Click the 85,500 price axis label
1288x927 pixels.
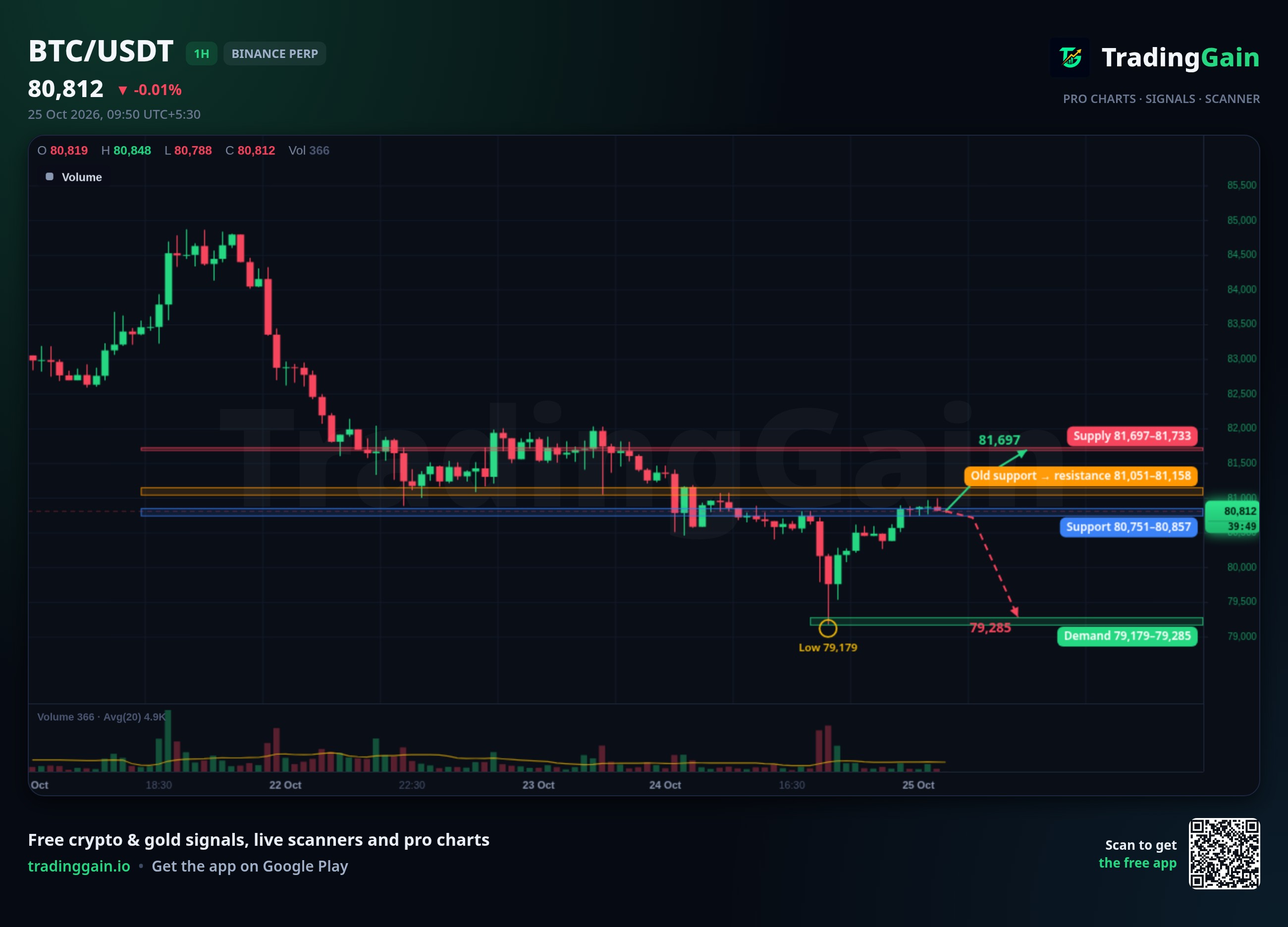click(1241, 185)
